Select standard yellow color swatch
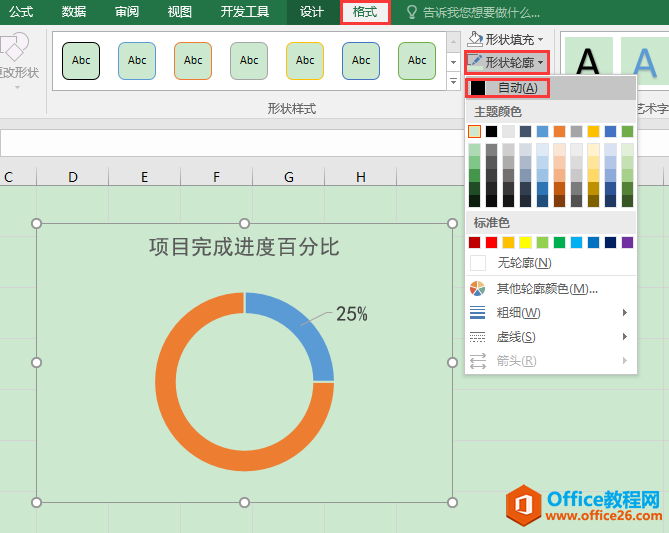Viewport: 669px width, 533px height. [525, 242]
